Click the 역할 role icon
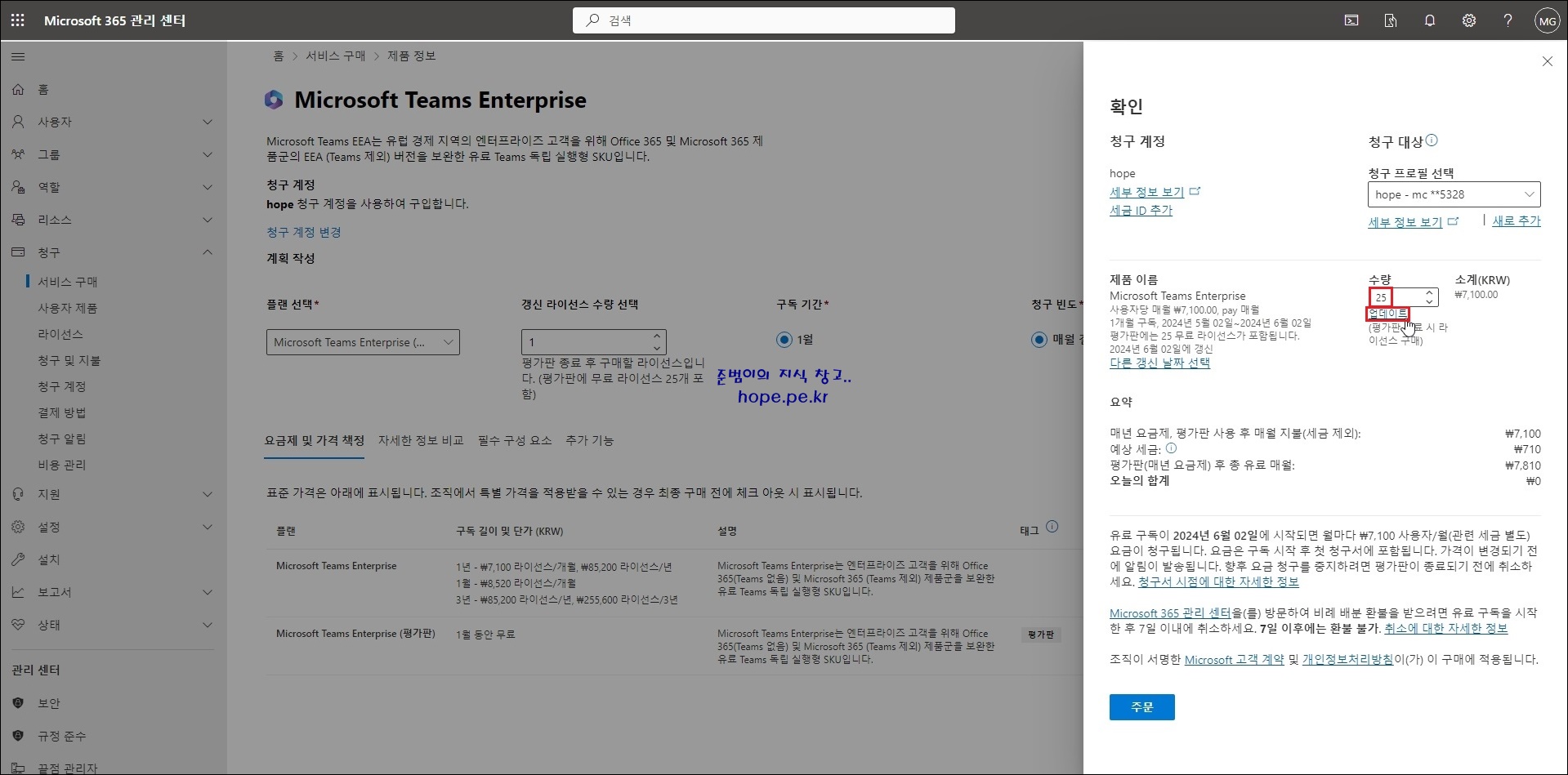The height and width of the screenshot is (775, 1568). coord(18,187)
